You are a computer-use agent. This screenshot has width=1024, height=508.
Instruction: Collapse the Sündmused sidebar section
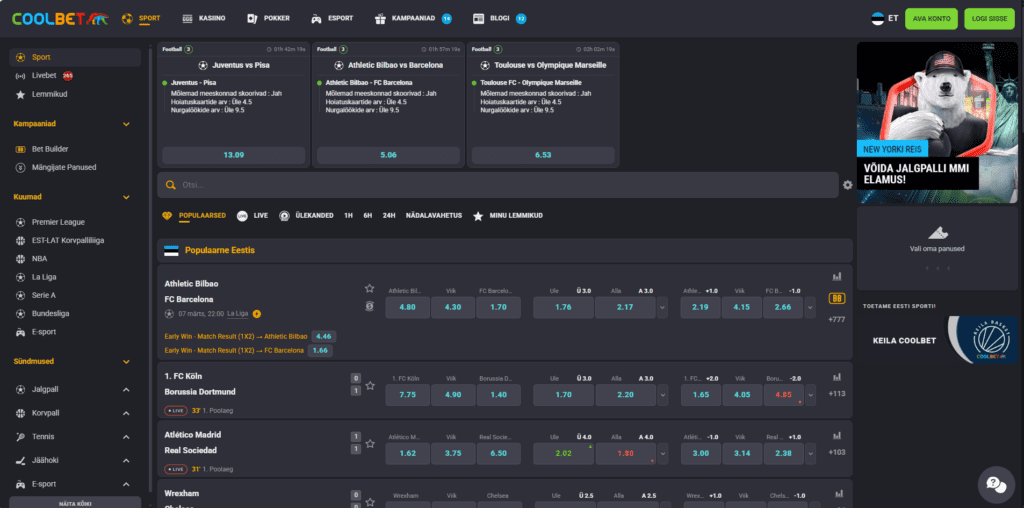(126, 362)
